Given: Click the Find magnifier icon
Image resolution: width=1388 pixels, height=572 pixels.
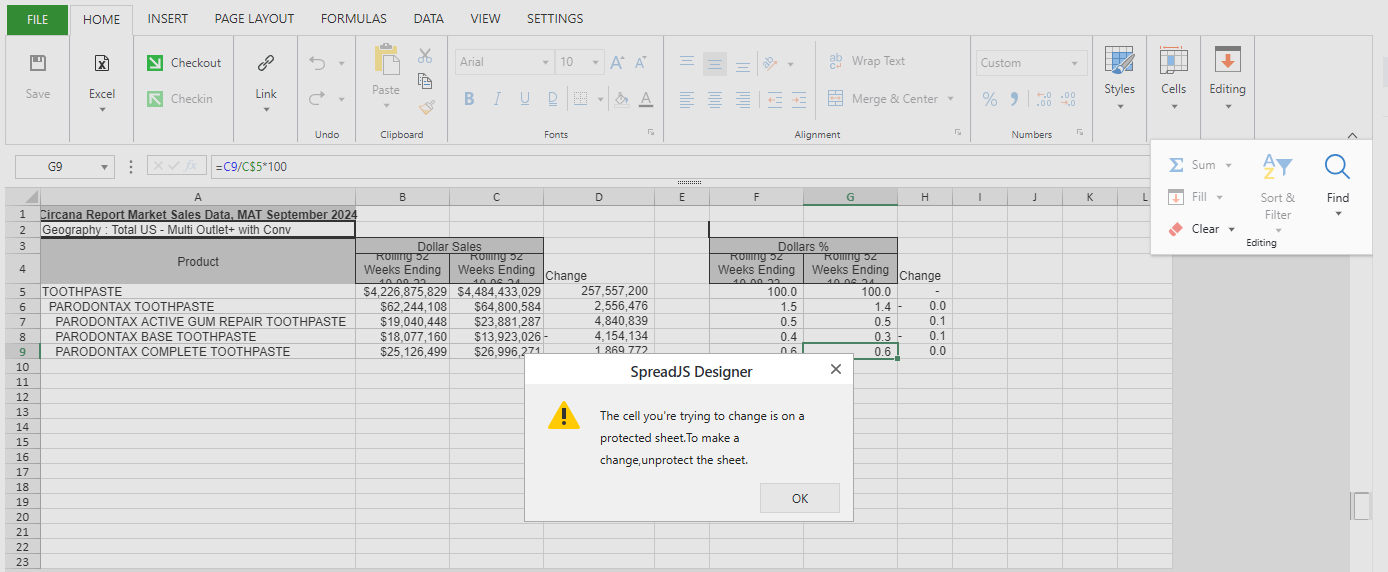Looking at the screenshot, I should pyautogui.click(x=1337, y=166).
